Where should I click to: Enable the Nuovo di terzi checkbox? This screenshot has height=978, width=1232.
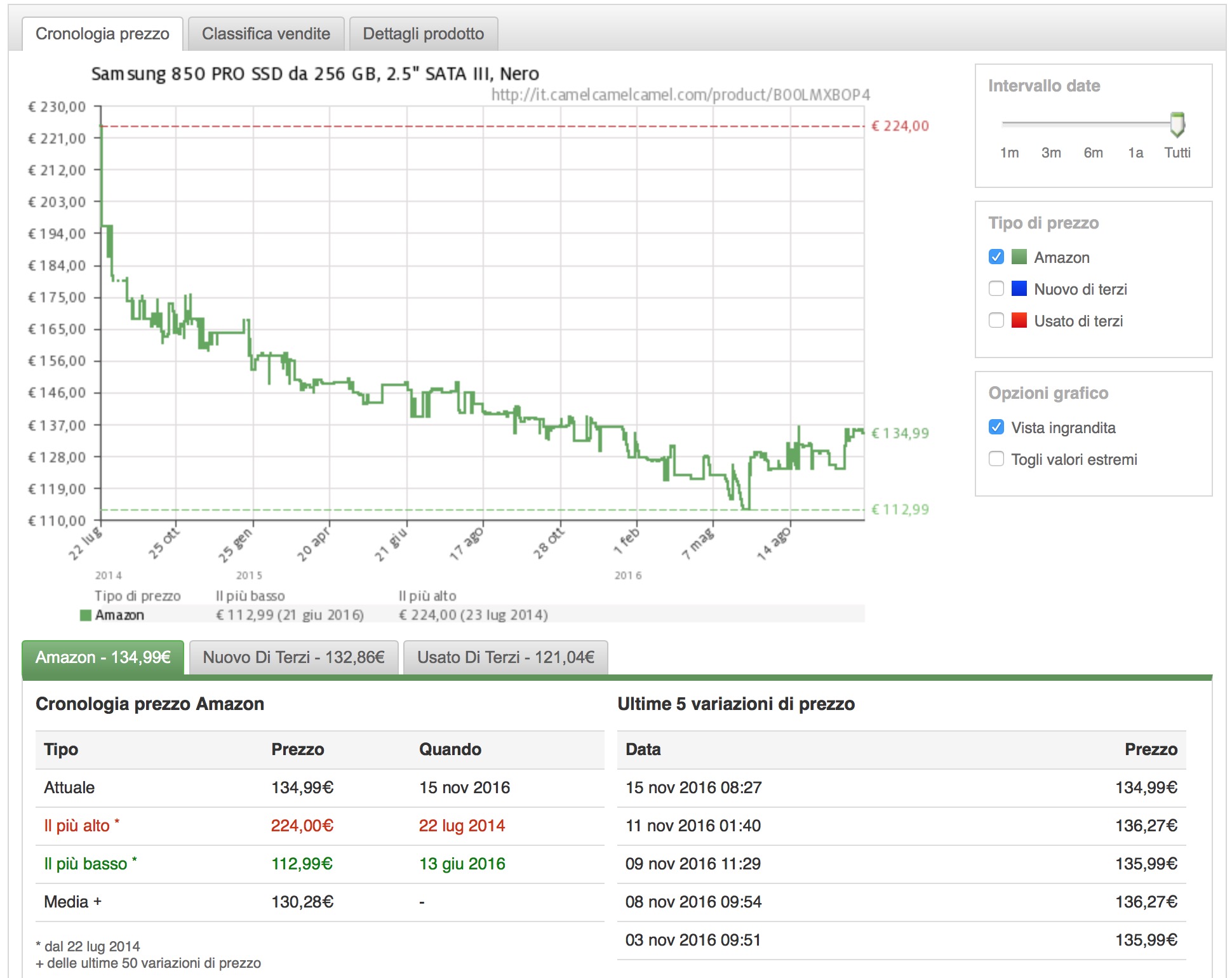click(x=996, y=288)
